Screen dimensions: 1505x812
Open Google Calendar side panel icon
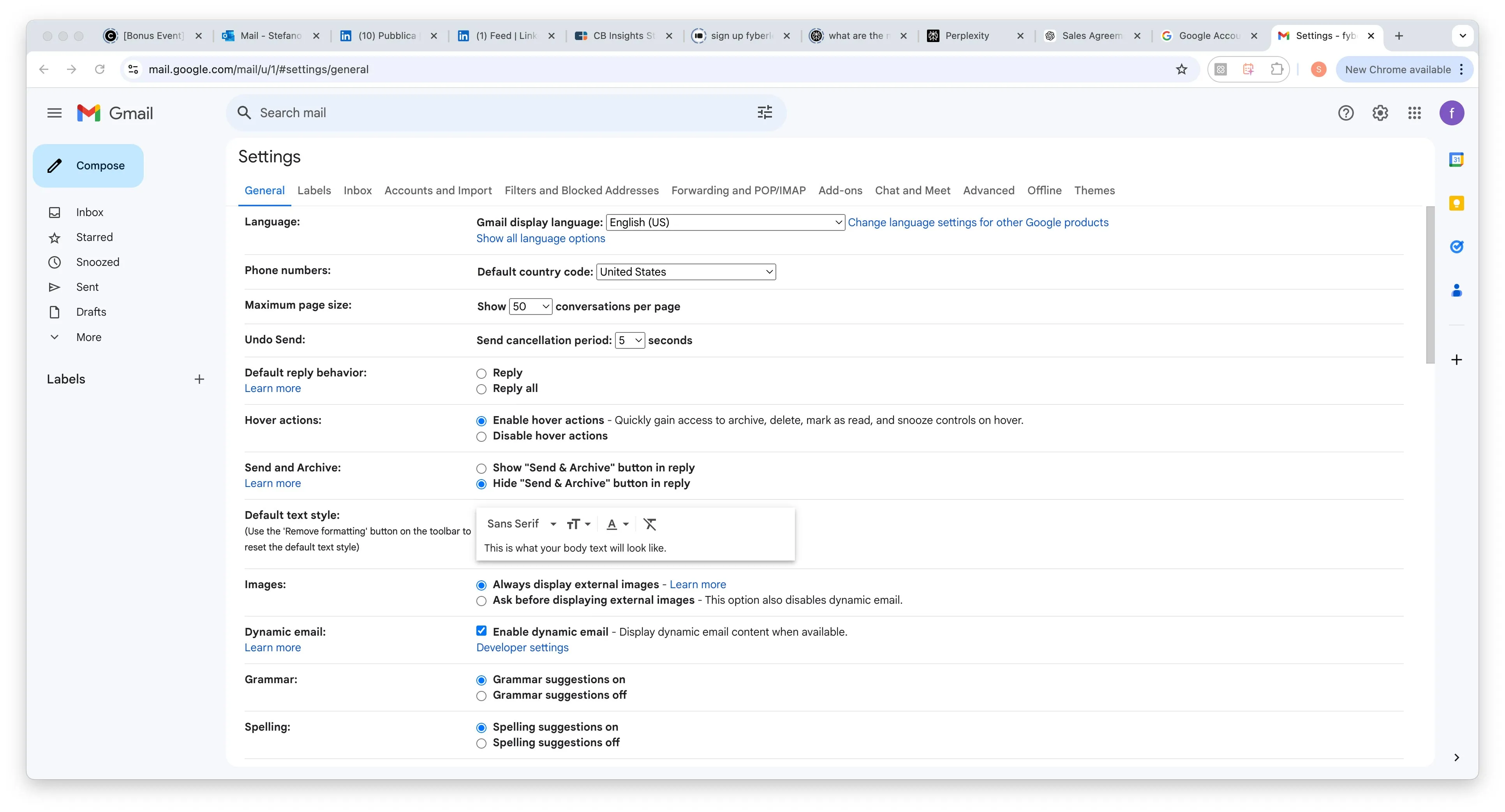(1456, 159)
